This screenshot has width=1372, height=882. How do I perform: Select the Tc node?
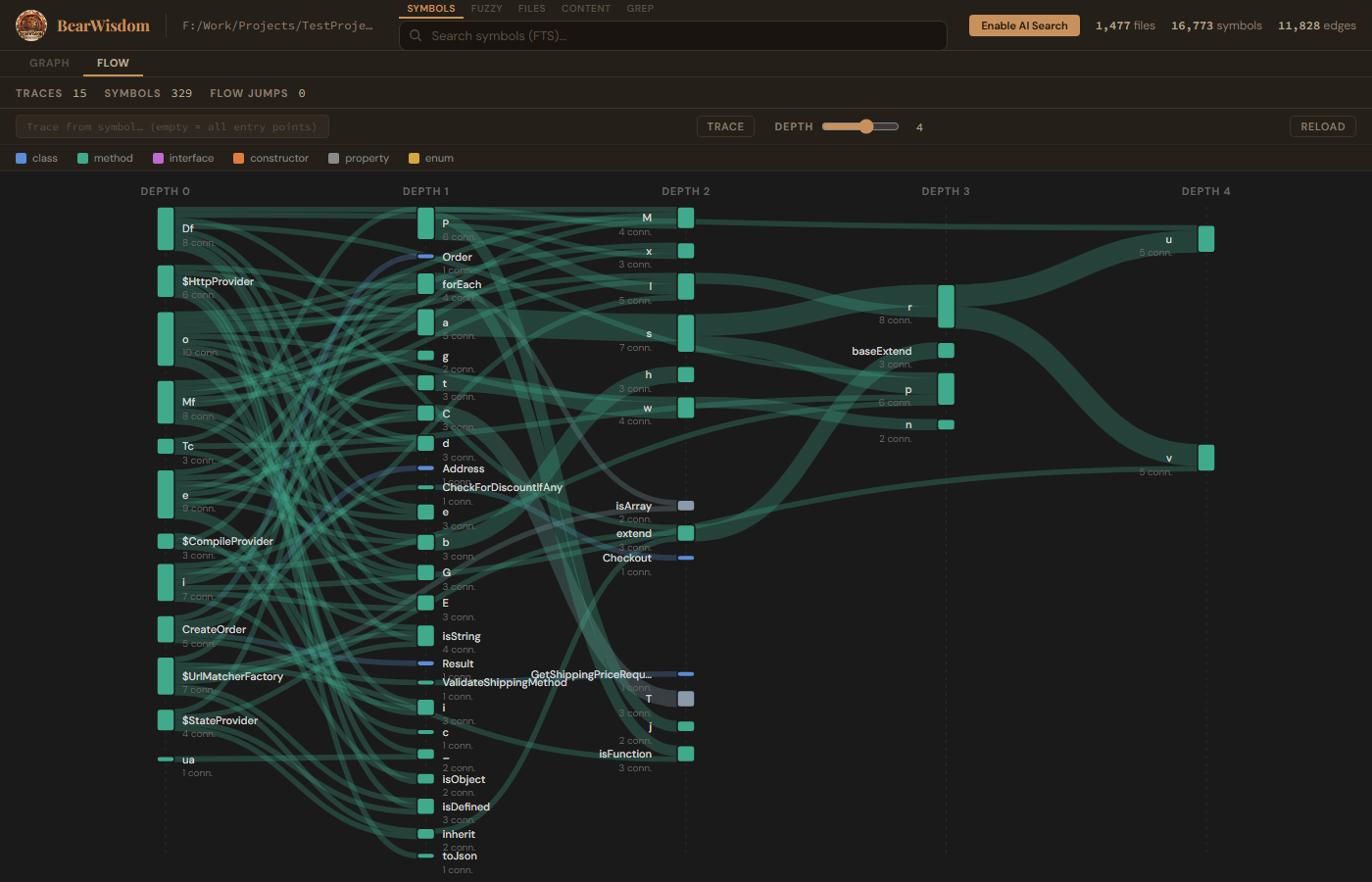coord(166,446)
